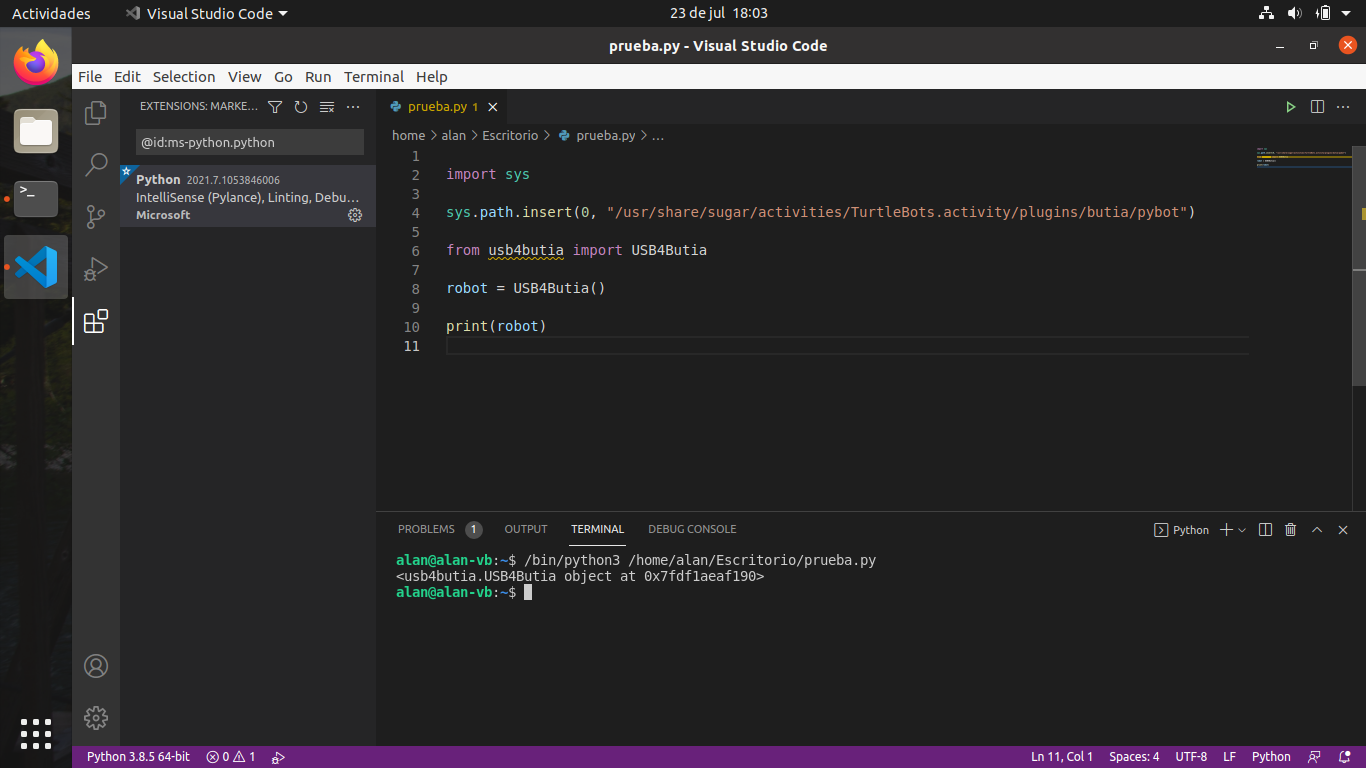Filter extensions with the funnel icon
Screen dimensions: 1366x768
(x=275, y=106)
